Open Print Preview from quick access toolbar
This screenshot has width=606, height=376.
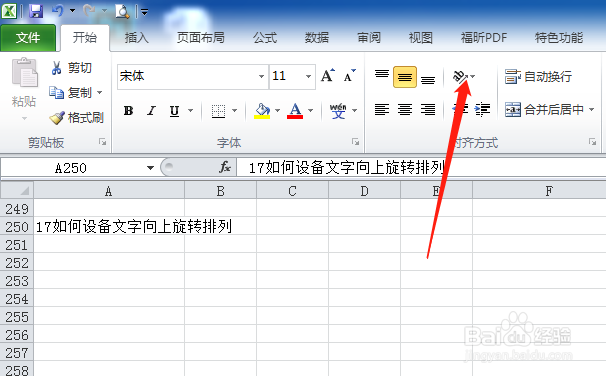coord(122,11)
